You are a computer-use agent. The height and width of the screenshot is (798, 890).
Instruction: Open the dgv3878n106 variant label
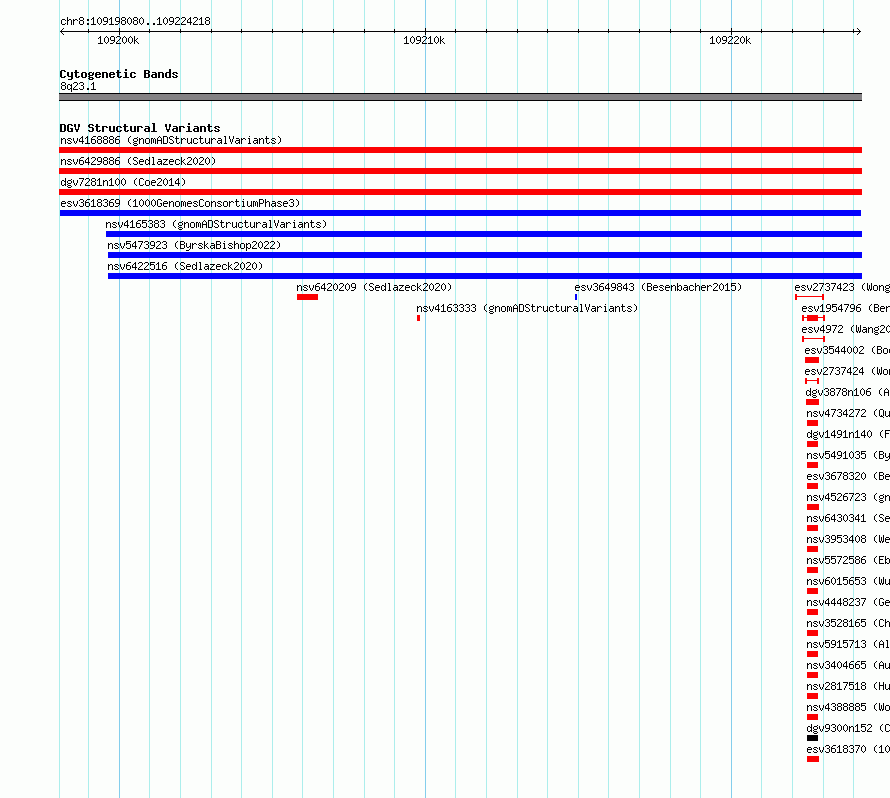[x=847, y=392]
